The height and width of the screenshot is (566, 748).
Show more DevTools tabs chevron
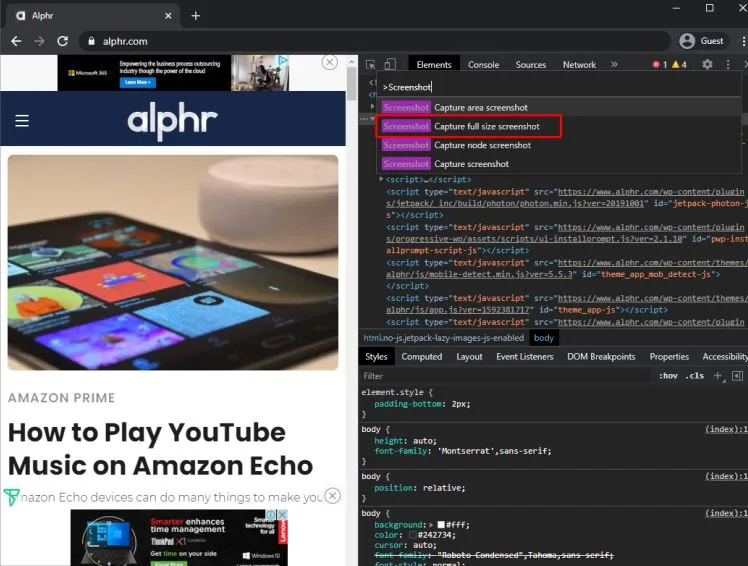coord(614,64)
